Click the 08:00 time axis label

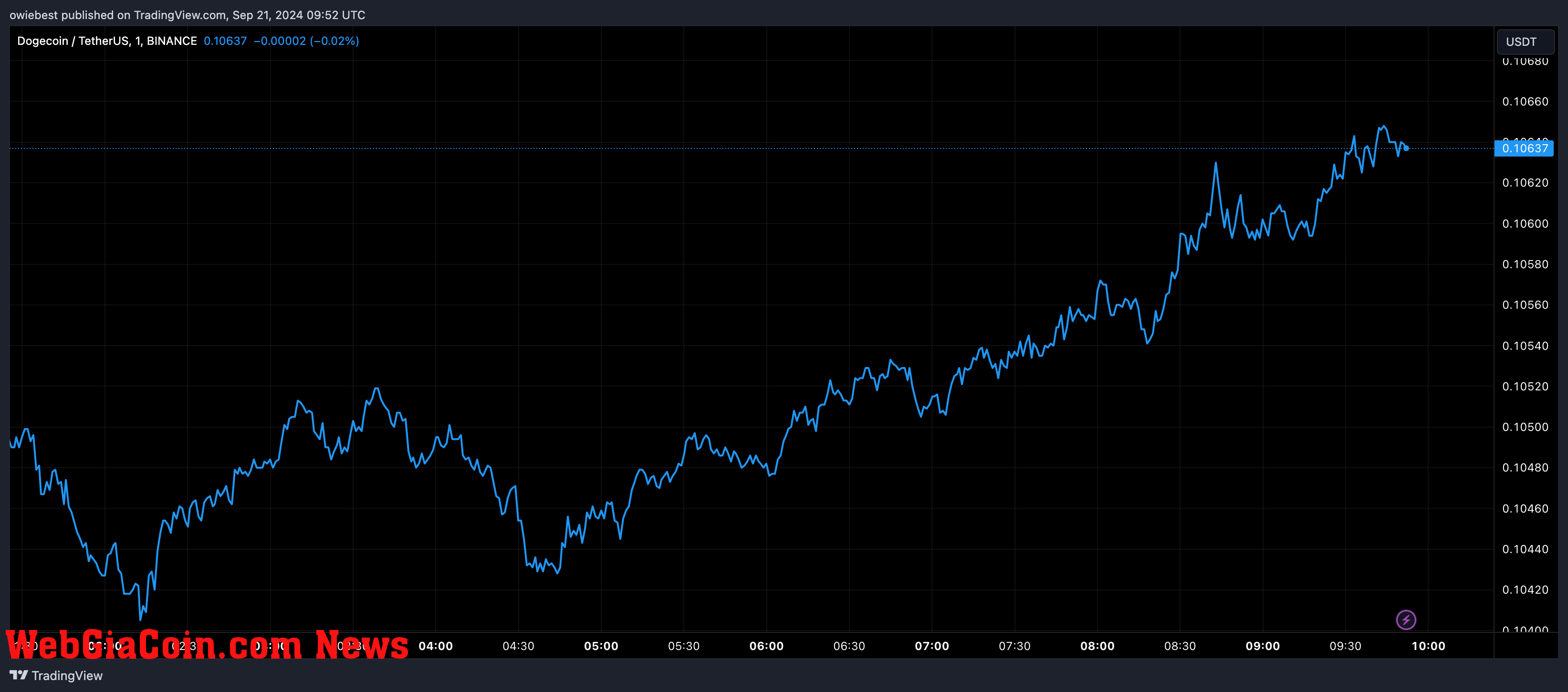[x=1098, y=646]
